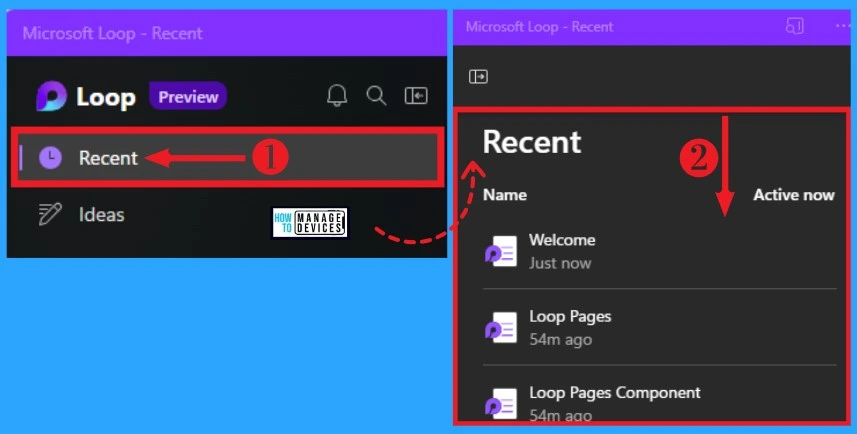Image resolution: width=857 pixels, height=434 pixels.
Task: Click the Loop wordmark text
Action: [106, 98]
